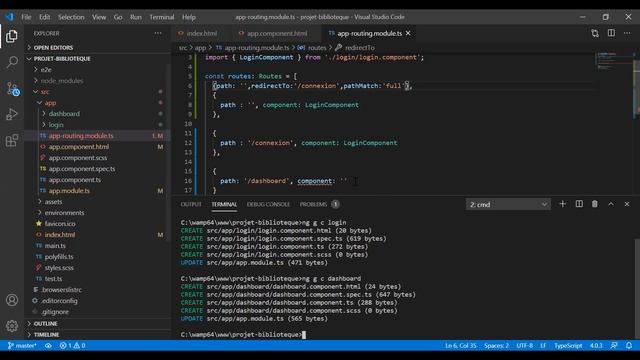Open the Search view icon
640x360 pixels.
[12, 62]
